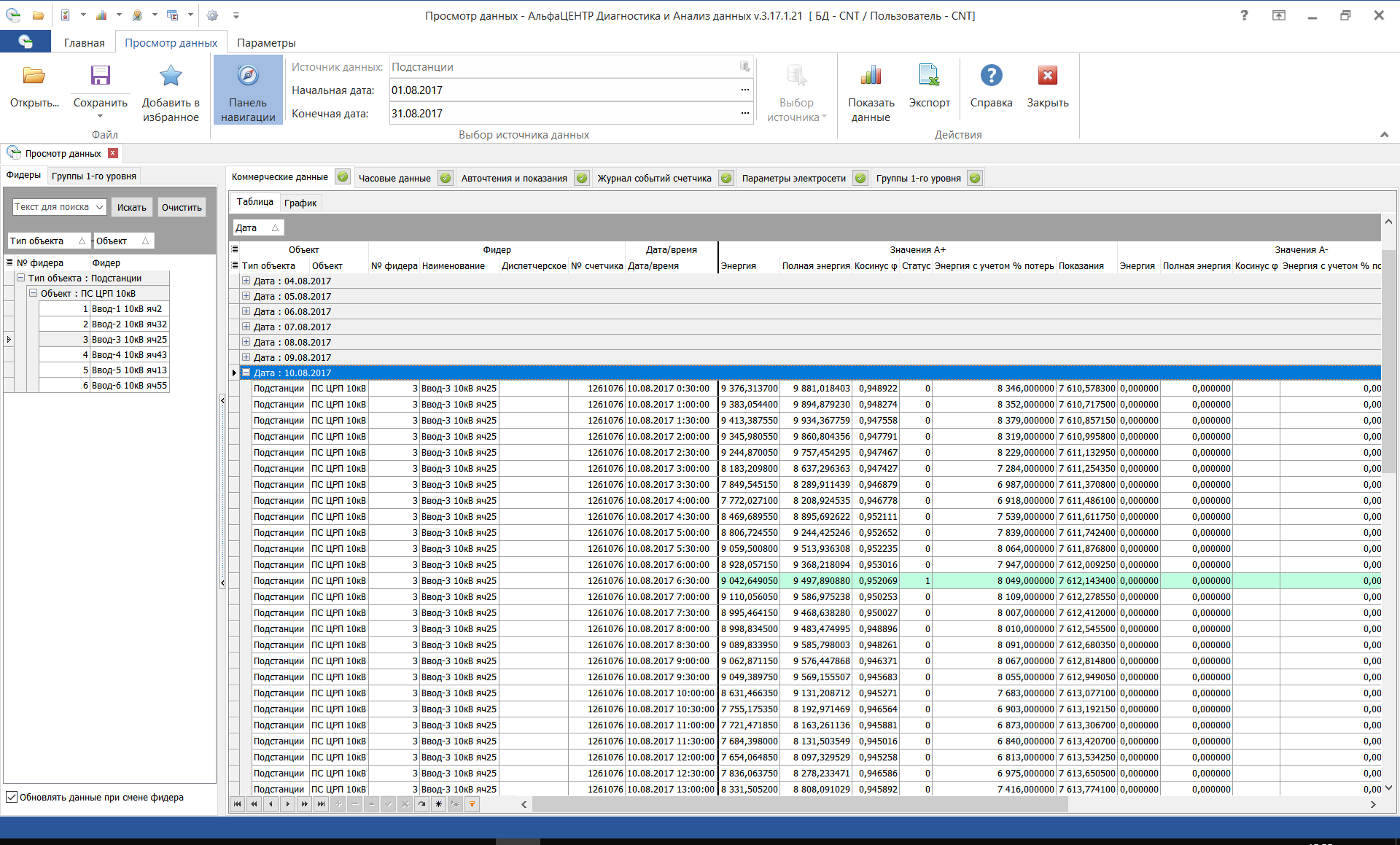Viewport: 1400px width, 845px height.
Task: Collapse the Дата : 10.08.2017 group row
Action: [246, 373]
